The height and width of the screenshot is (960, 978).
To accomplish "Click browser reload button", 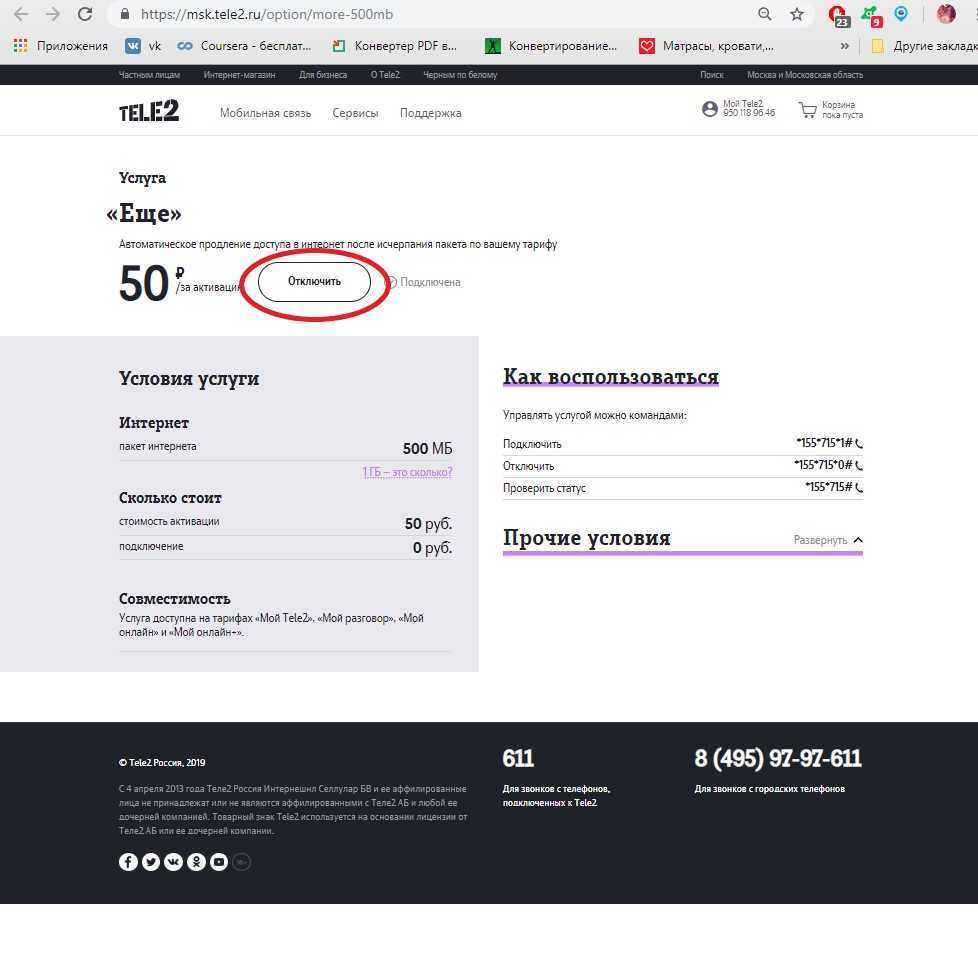I will click(x=85, y=14).
